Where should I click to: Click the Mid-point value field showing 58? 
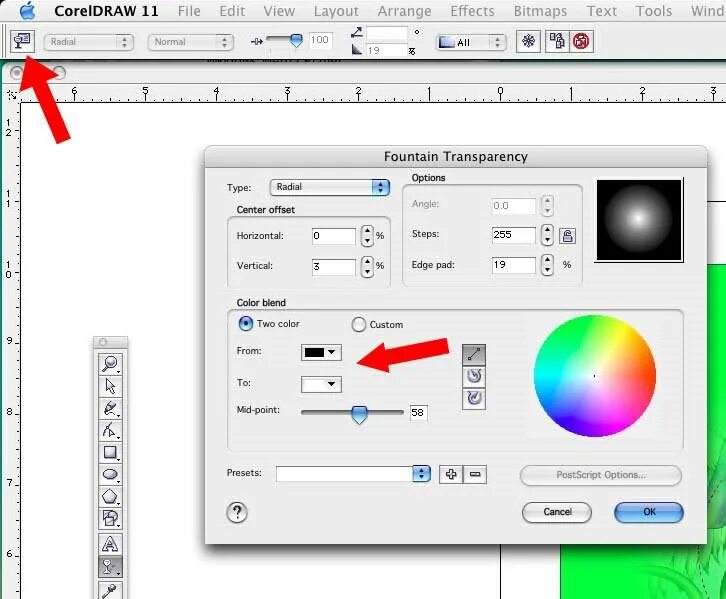(419, 412)
